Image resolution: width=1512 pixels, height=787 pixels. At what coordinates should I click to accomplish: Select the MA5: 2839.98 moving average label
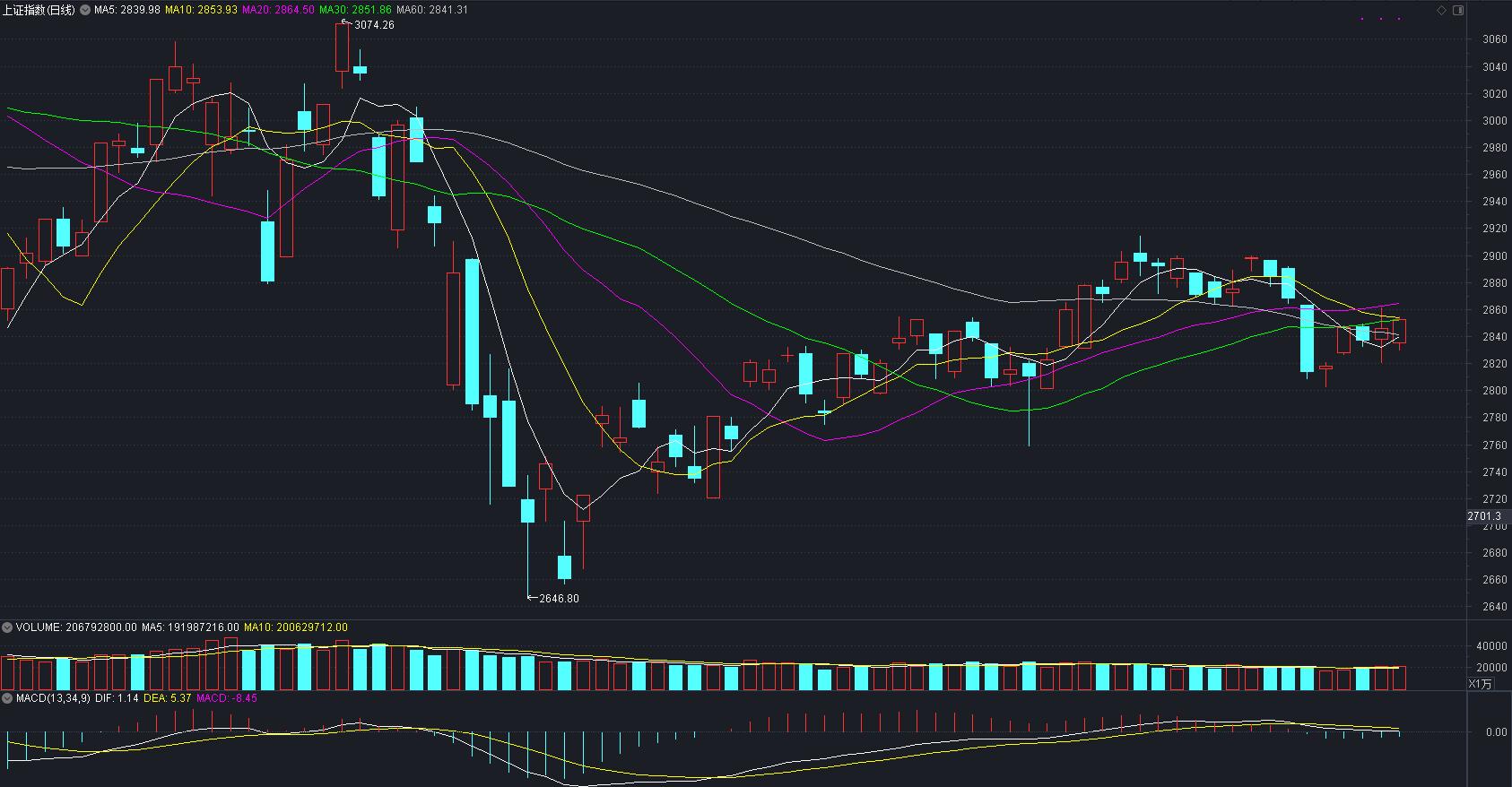[x=127, y=10]
